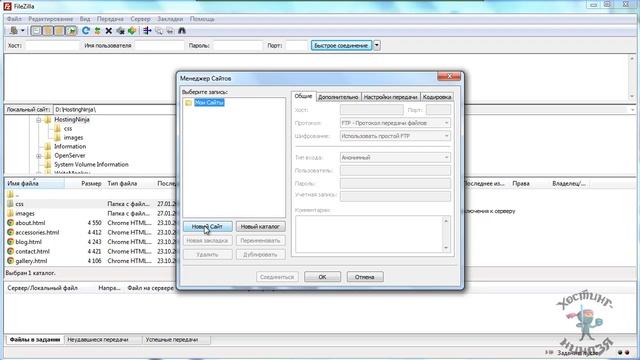
Task: Switch to the Дополнительно tab
Action: coord(338,97)
